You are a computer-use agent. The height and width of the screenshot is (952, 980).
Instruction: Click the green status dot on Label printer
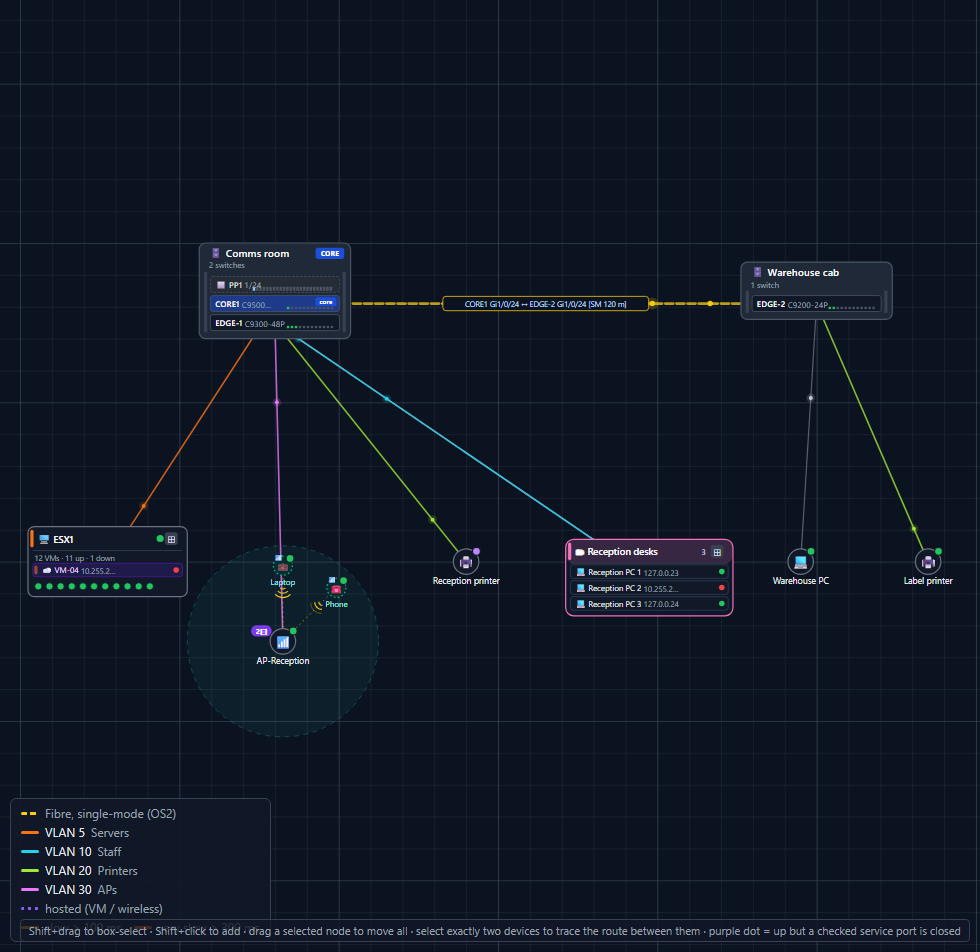point(939,551)
